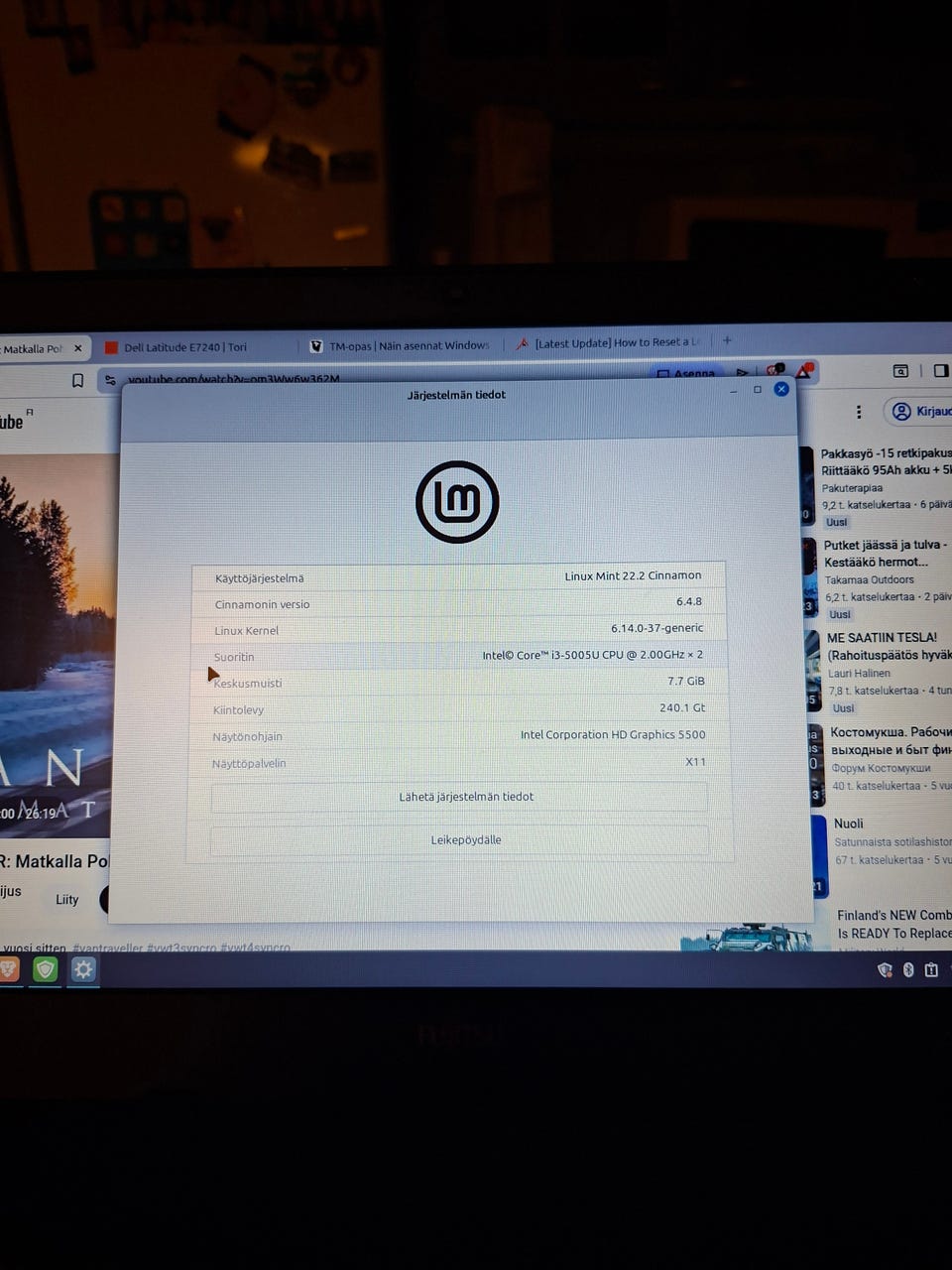Open the green shield app in taskbar
Screen dimensions: 952x1270
[45, 969]
